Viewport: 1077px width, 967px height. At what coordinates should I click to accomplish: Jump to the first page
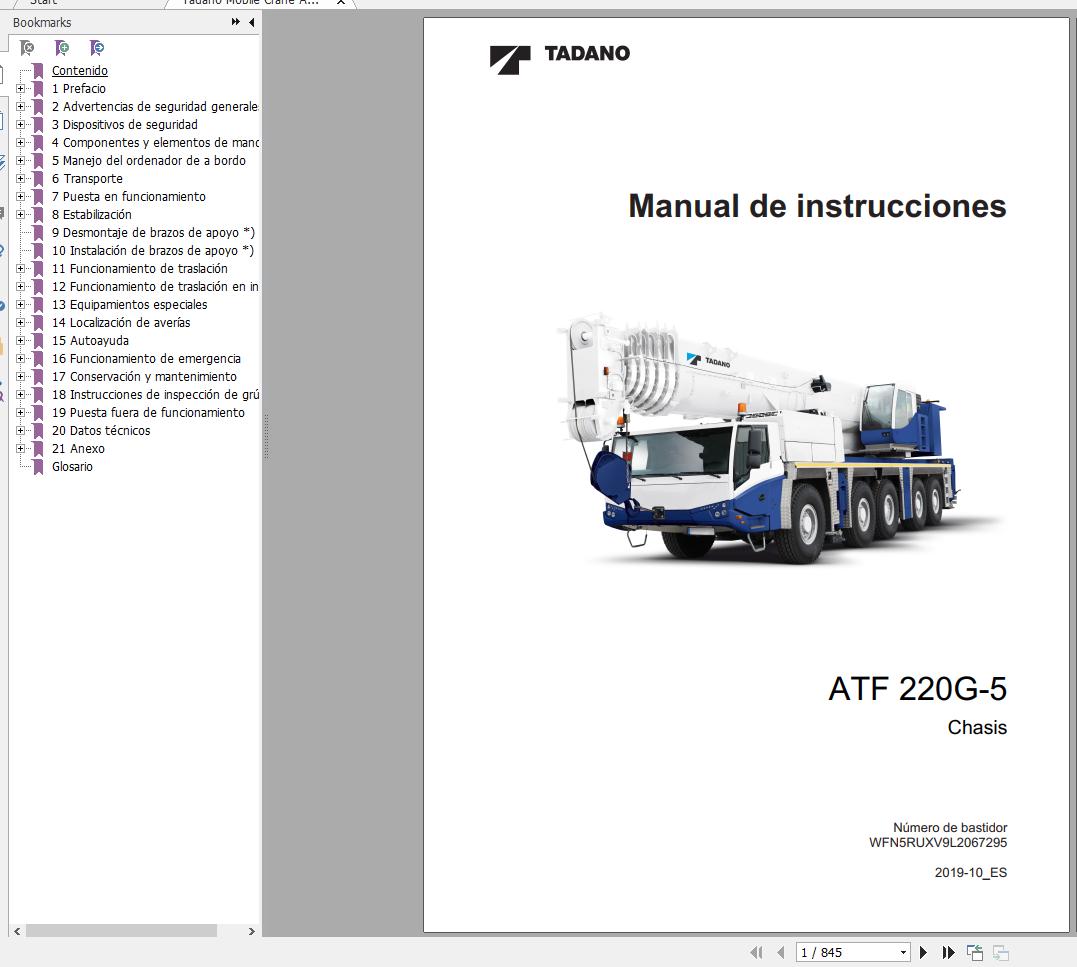(755, 951)
